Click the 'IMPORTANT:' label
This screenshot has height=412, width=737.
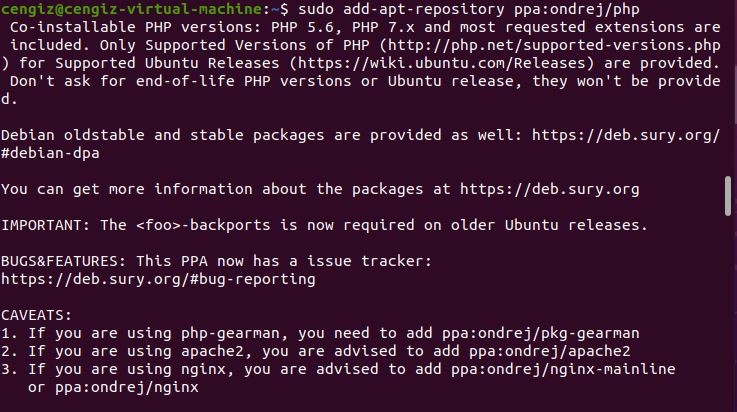coord(46,225)
